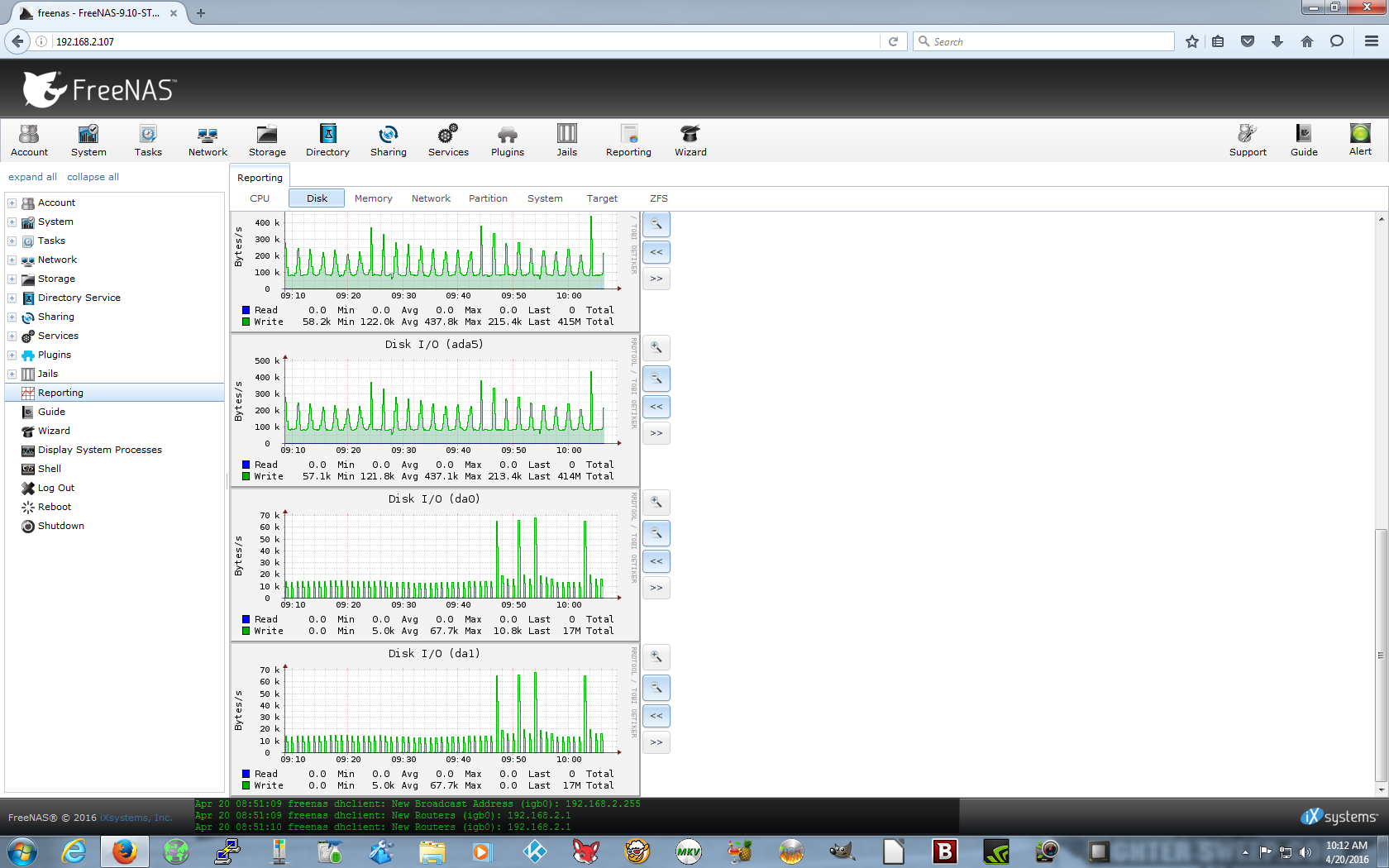Zoom in on the ada5 disk graph
The height and width of the screenshot is (868, 1389).
(x=656, y=348)
